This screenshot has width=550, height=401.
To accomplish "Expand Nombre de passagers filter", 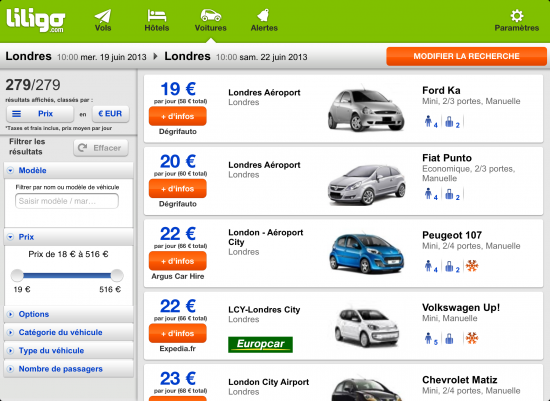I will coord(68,369).
